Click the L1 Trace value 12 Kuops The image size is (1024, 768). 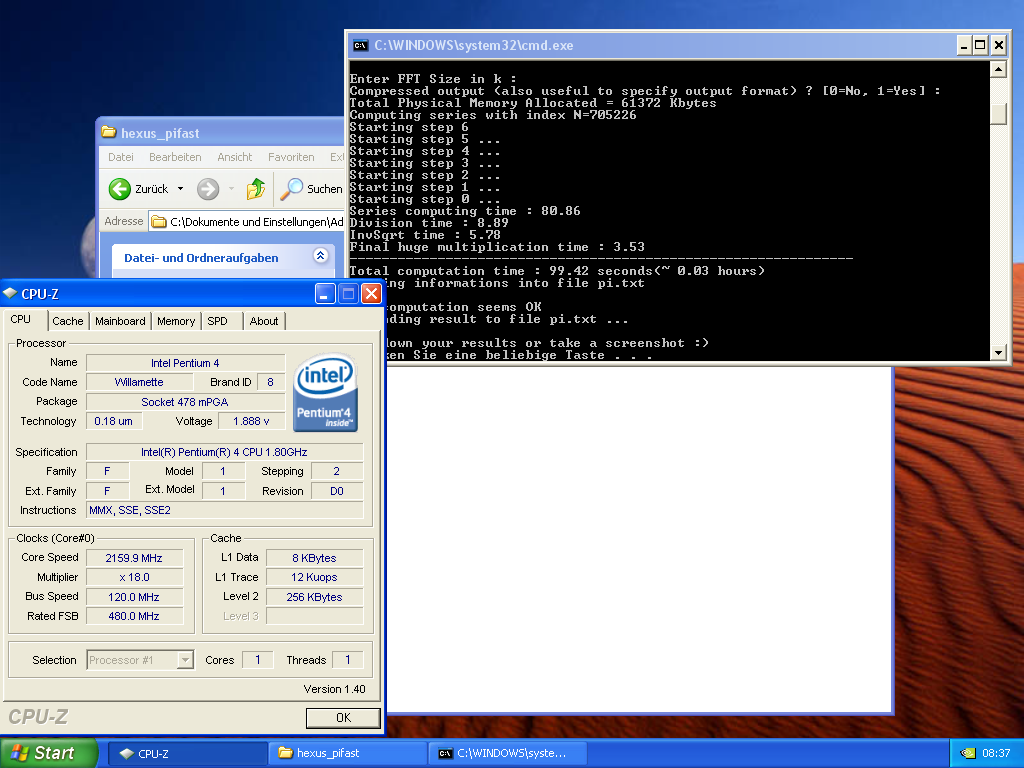tap(314, 577)
